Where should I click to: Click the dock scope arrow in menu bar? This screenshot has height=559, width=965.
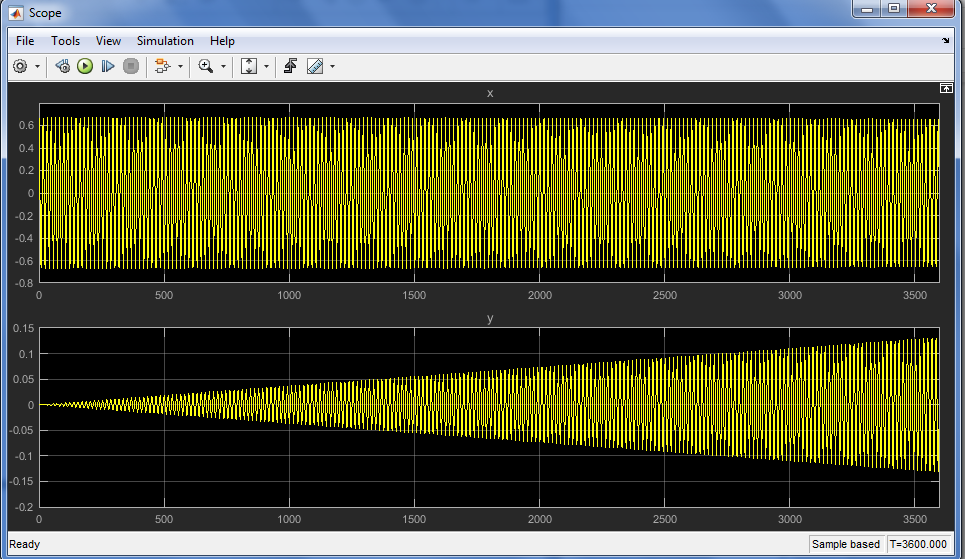click(945, 41)
